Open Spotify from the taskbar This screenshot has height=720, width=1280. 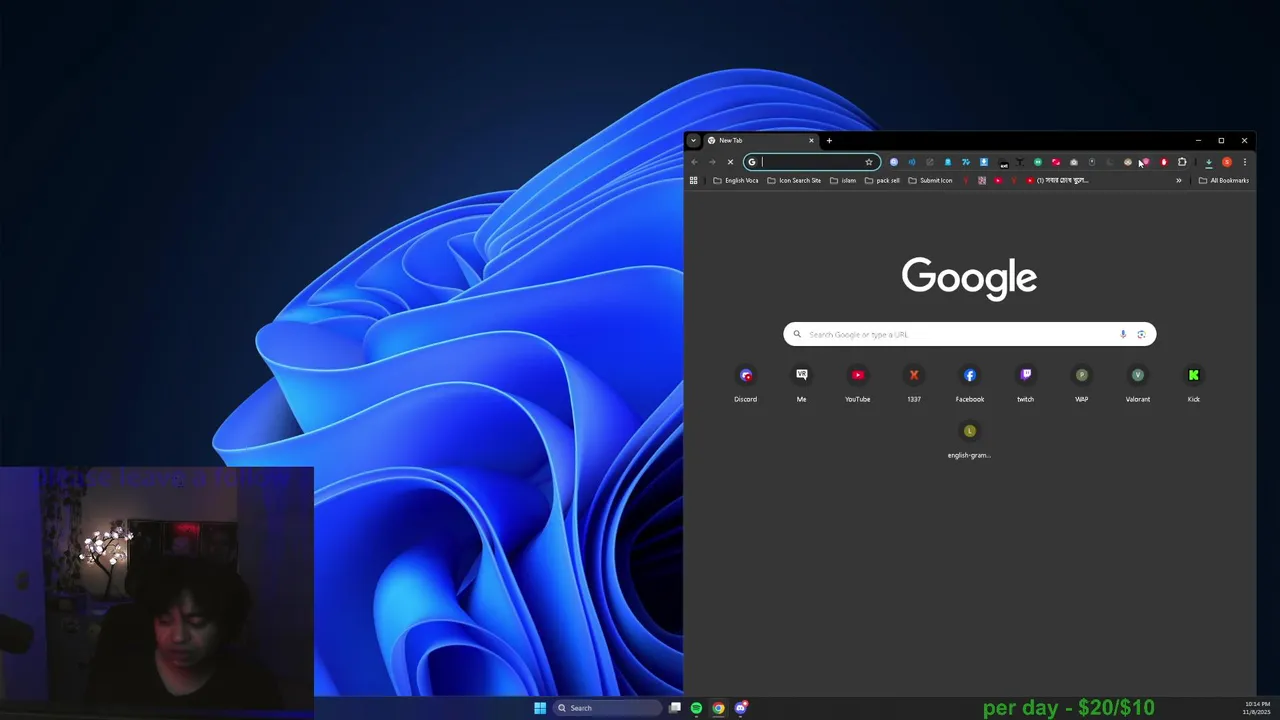[x=696, y=708]
